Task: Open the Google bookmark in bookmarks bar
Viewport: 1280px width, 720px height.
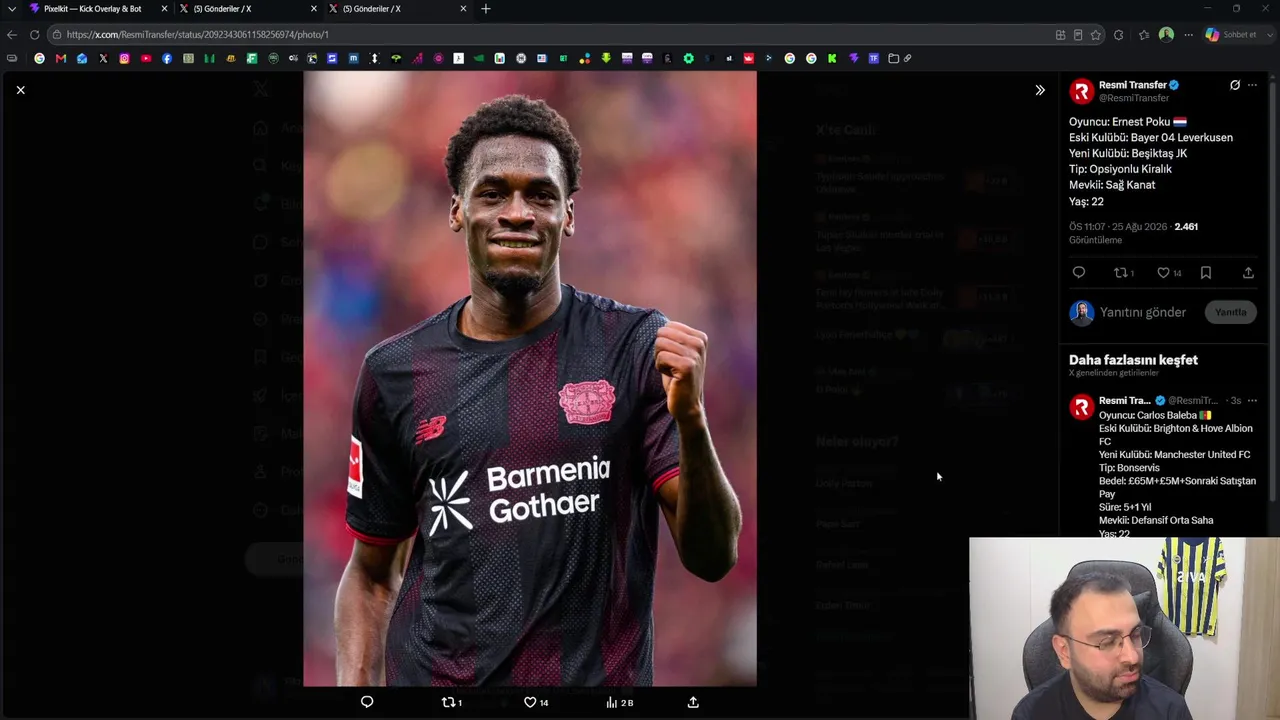Action: [x=39, y=58]
